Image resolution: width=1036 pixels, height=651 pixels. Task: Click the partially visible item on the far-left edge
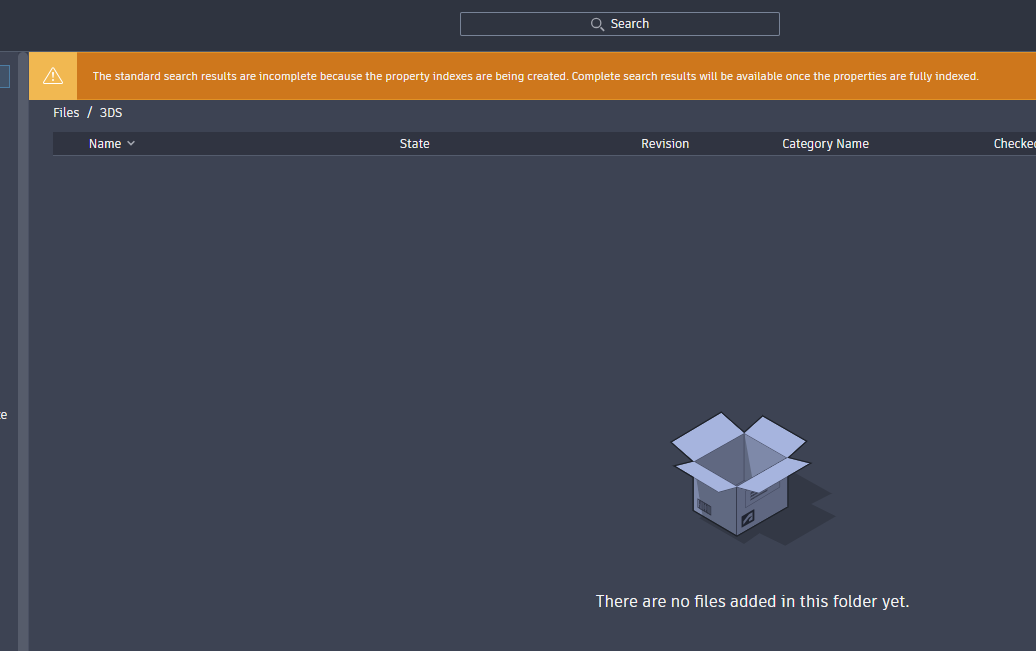click(4, 414)
